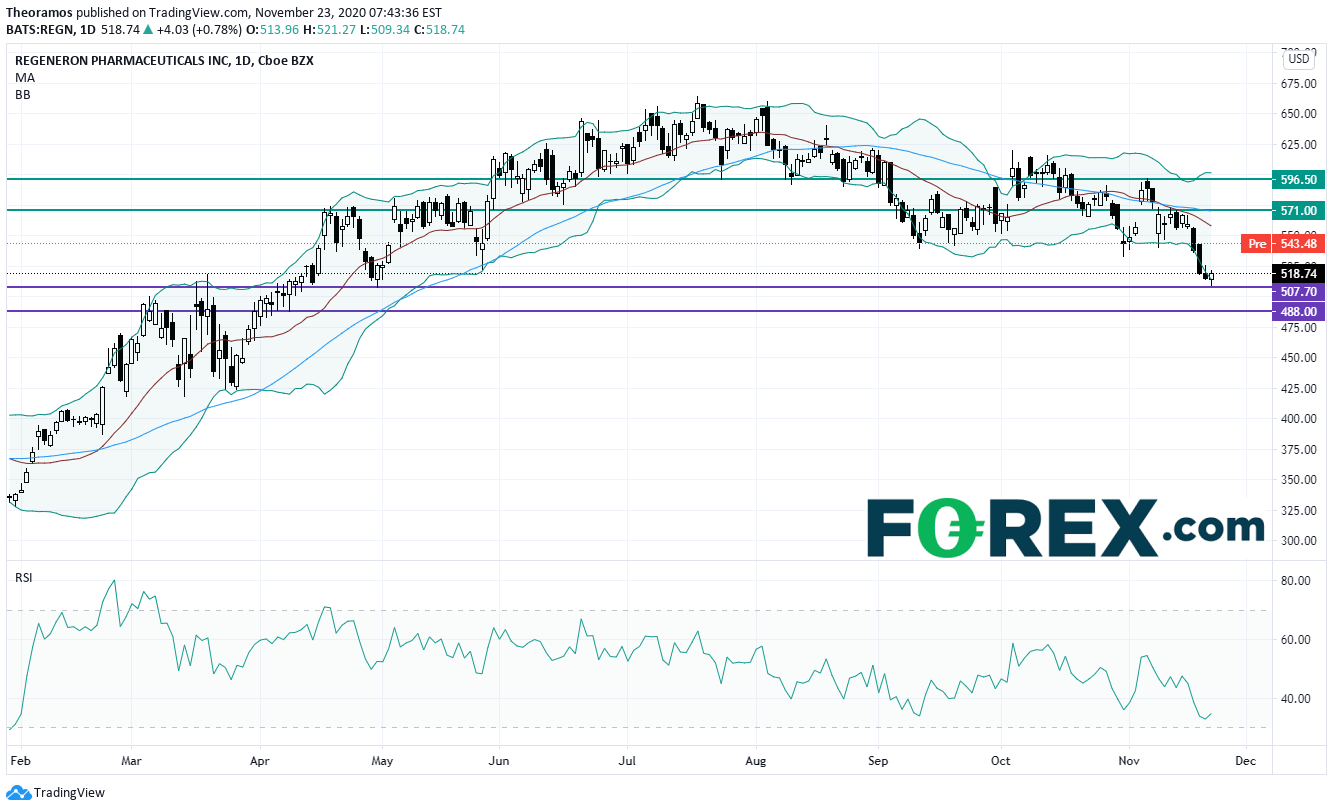Screen dimensions: 1333x811
Task: Click the purple 507.70 price level tag
Action: coord(1297,292)
